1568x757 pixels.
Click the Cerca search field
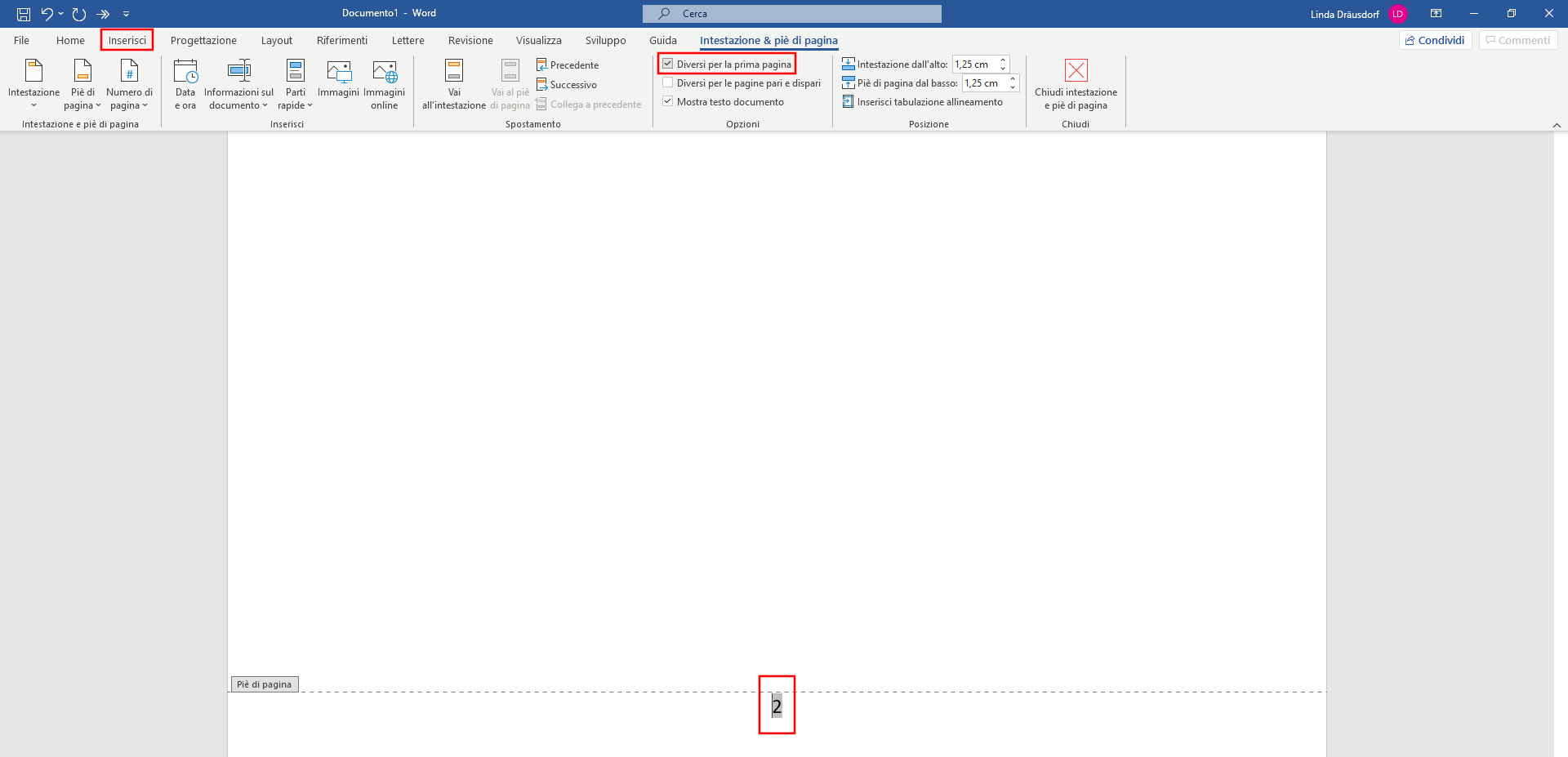coord(791,14)
